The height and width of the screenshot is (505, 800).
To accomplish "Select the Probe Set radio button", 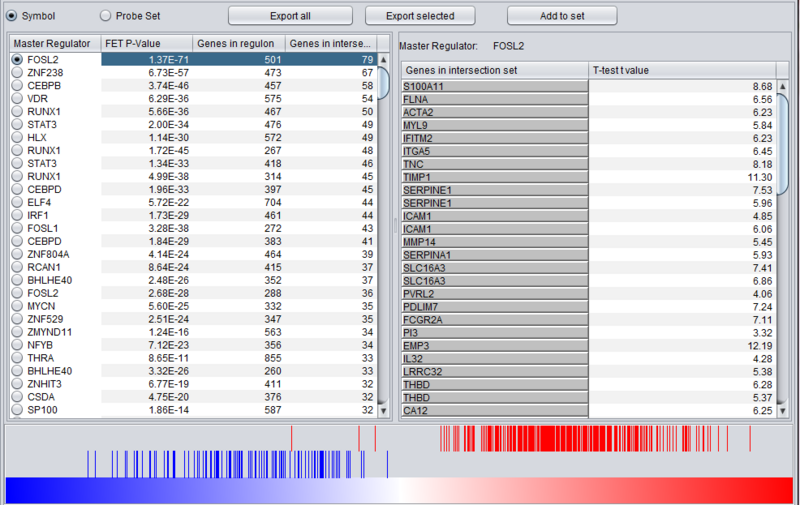I will [105, 16].
